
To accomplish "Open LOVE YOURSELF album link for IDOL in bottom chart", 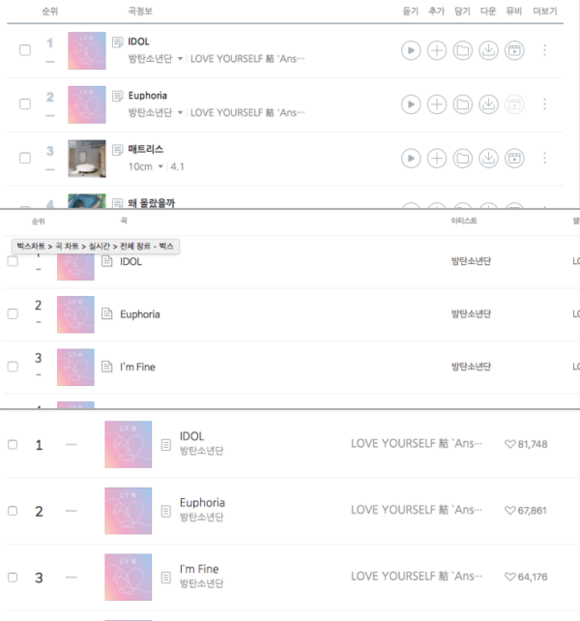I will 416,444.
